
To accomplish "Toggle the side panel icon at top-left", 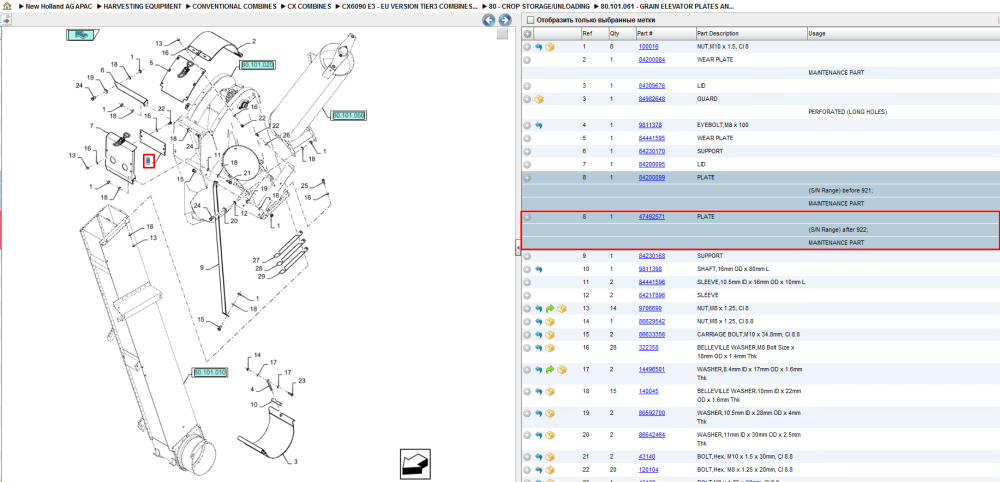I will coord(6,20).
